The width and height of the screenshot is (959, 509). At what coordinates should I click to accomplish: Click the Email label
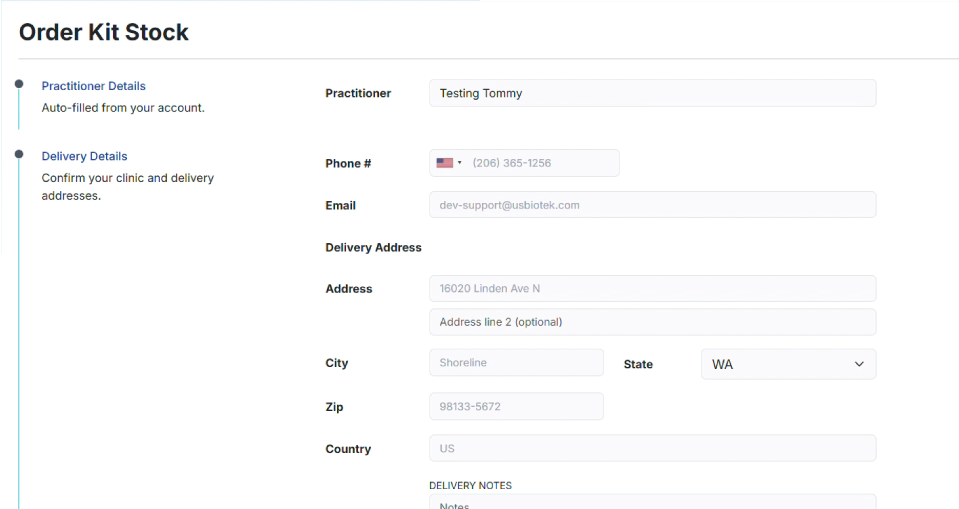pyautogui.click(x=340, y=206)
